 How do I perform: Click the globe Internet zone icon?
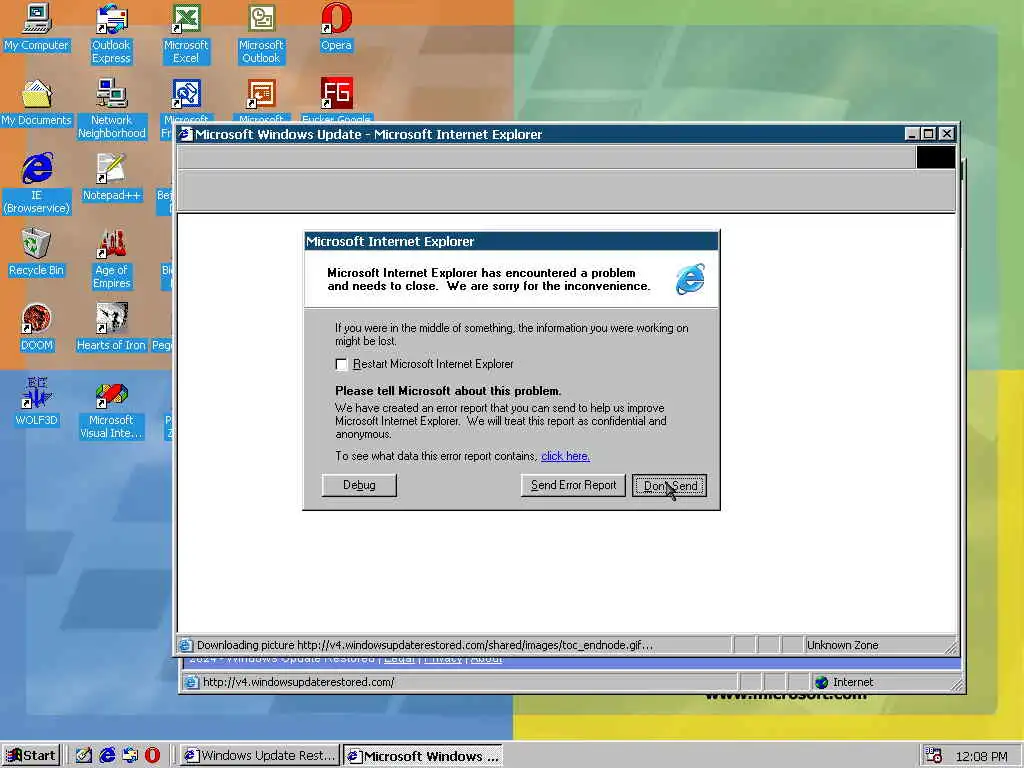[822, 682]
